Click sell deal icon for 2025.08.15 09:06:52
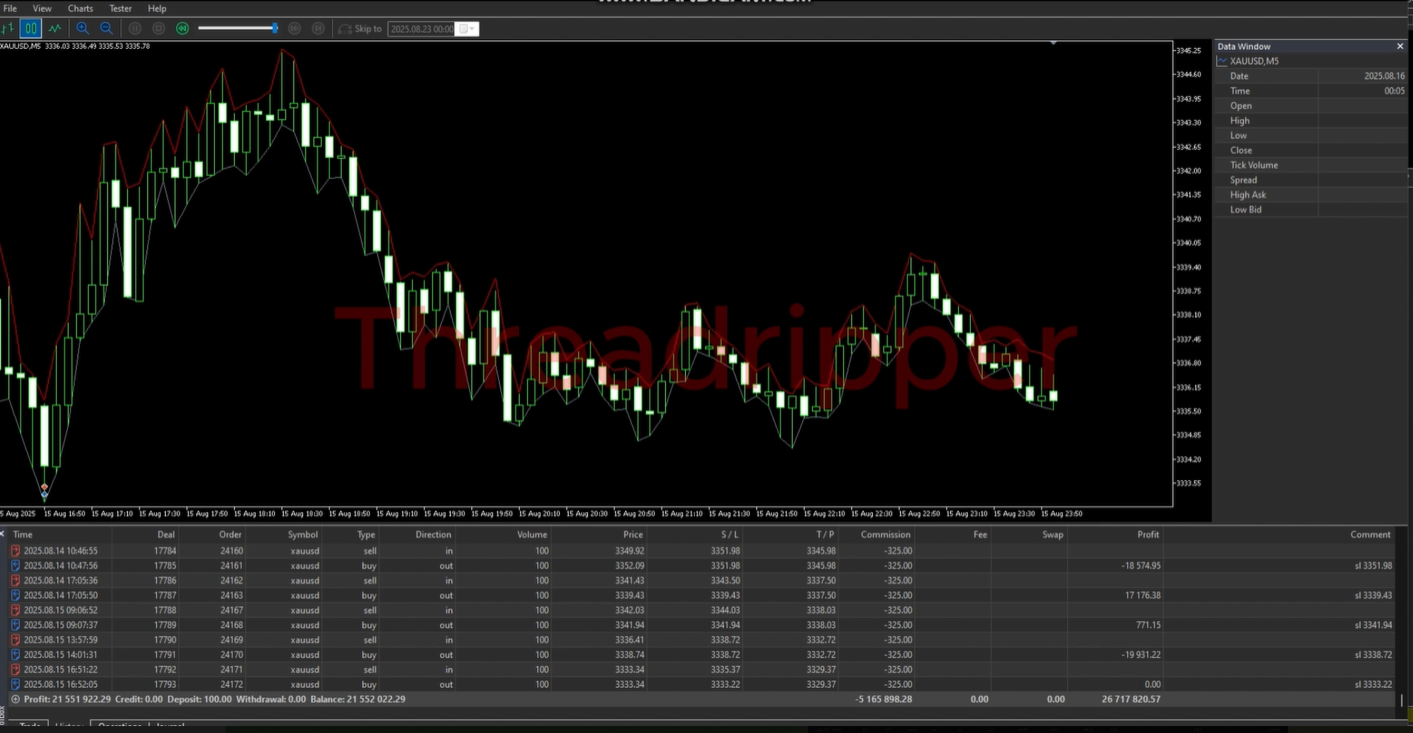 tap(16, 610)
